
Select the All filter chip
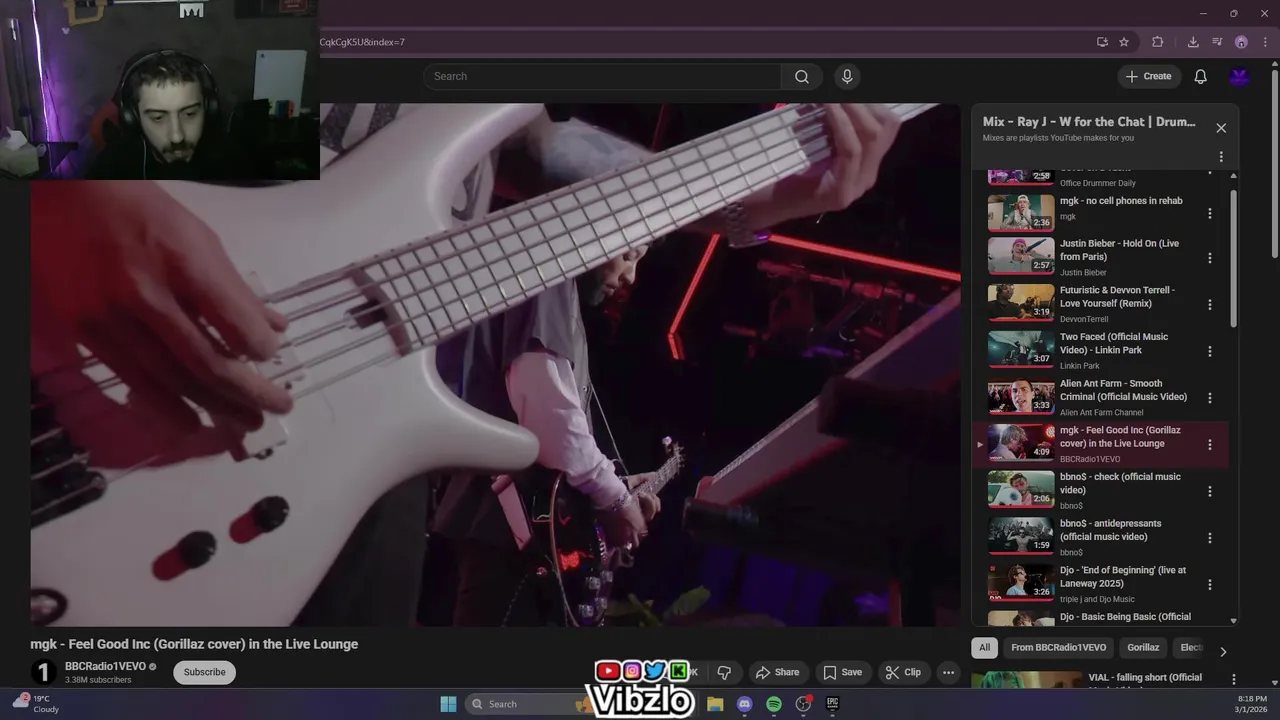coord(984,647)
